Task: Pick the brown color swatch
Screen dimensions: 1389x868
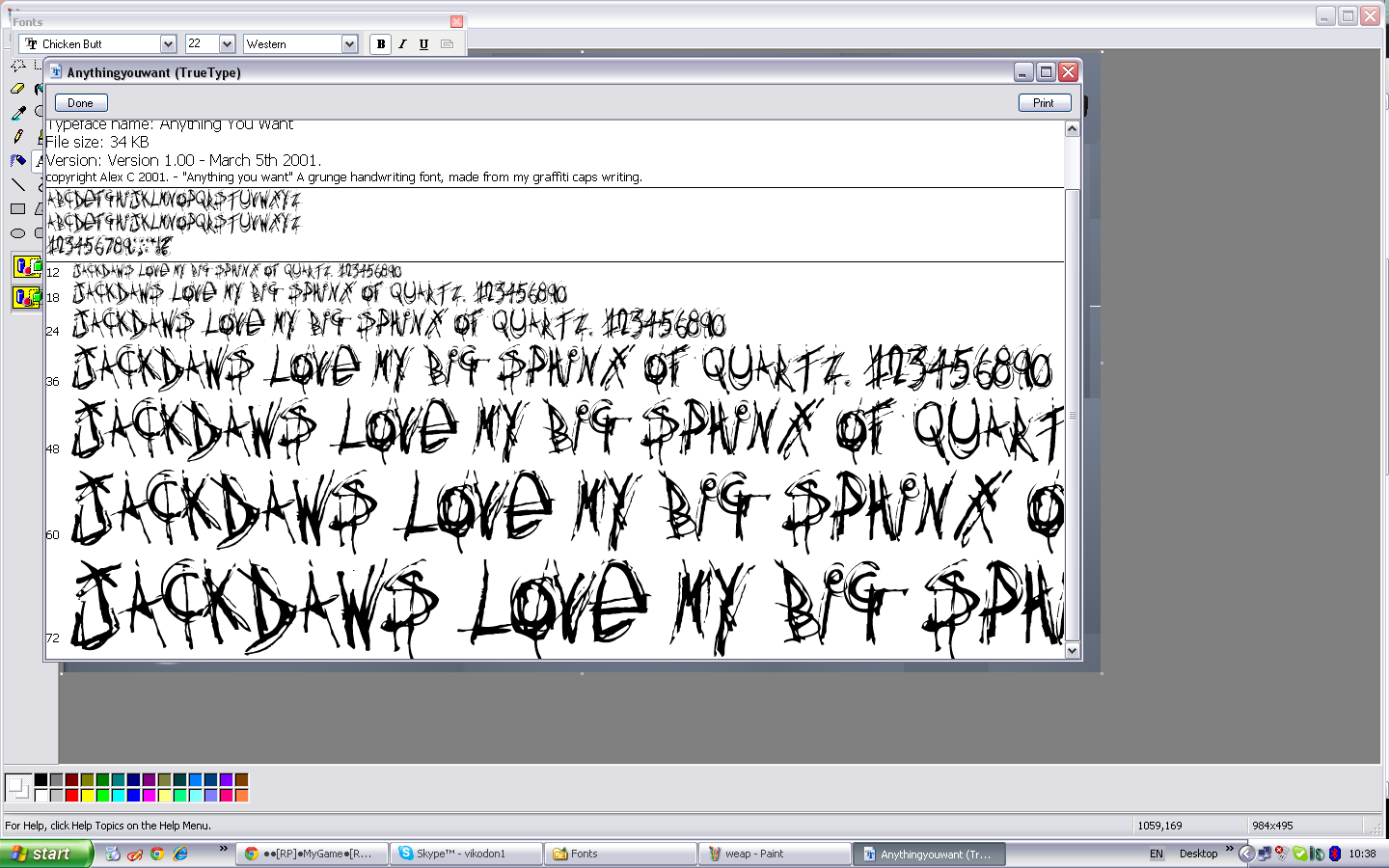Action: (x=241, y=780)
